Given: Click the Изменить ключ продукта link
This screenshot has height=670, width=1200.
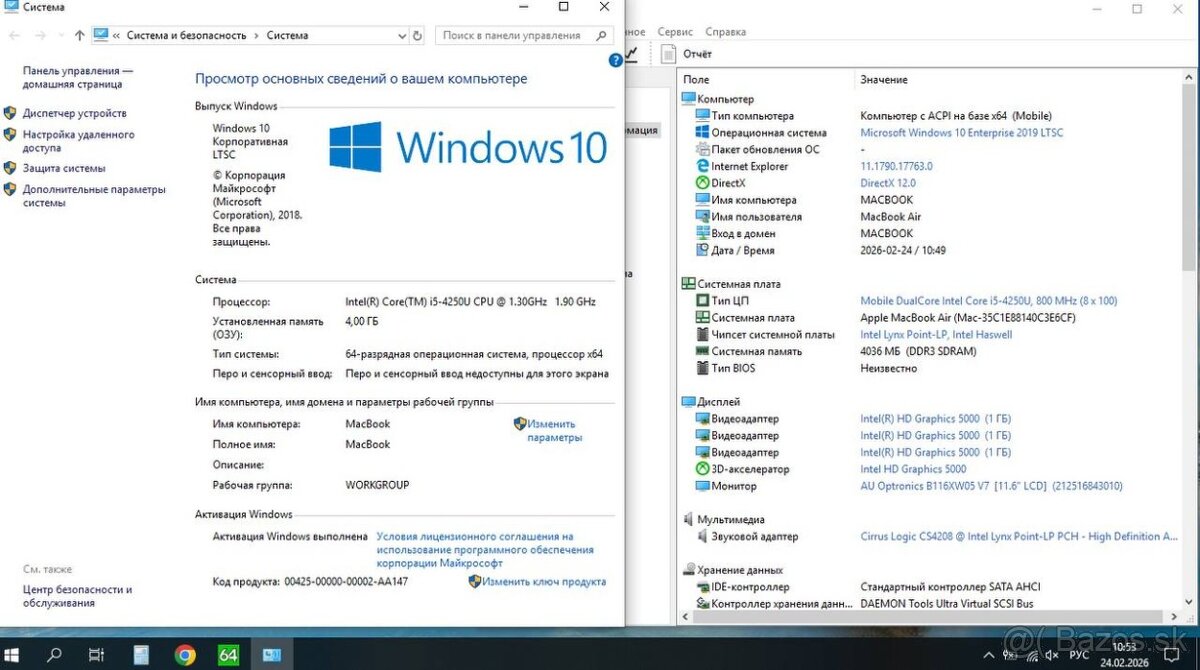Looking at the screenshot, I should [545, 581].
